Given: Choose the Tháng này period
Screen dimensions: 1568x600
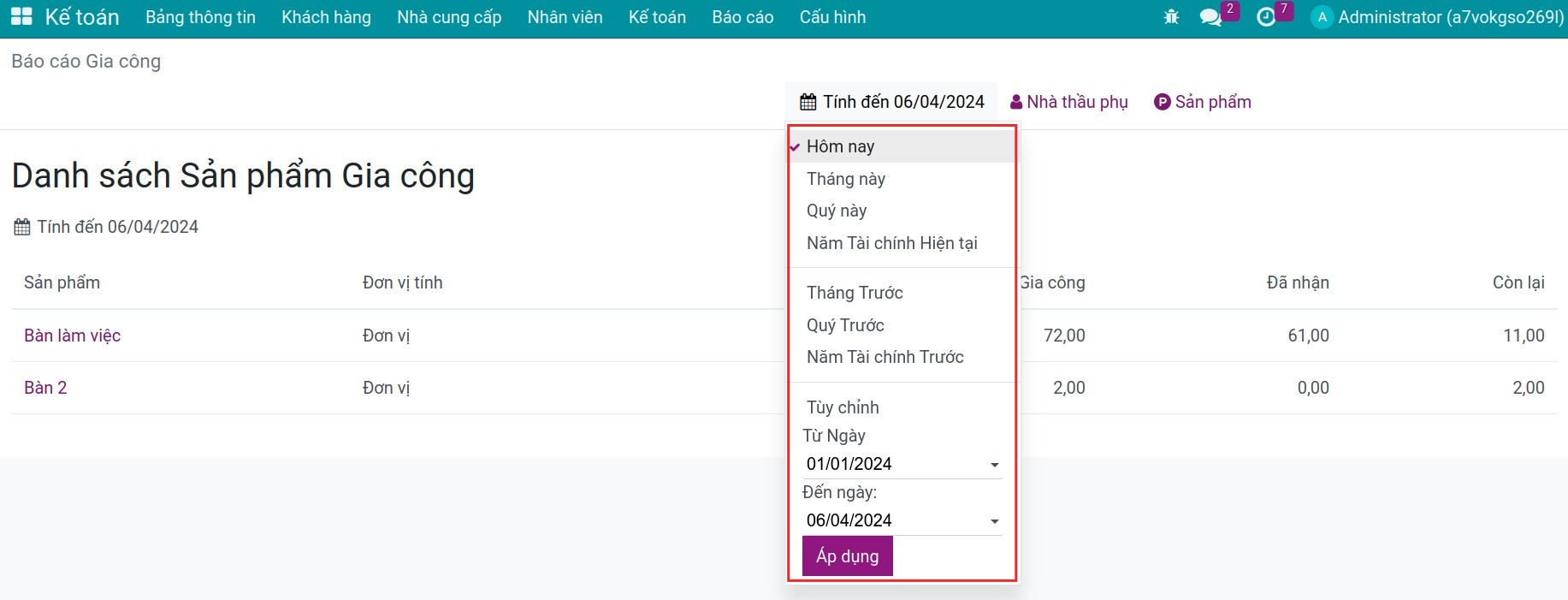Looking at the screenshot, I should [845, 179].
